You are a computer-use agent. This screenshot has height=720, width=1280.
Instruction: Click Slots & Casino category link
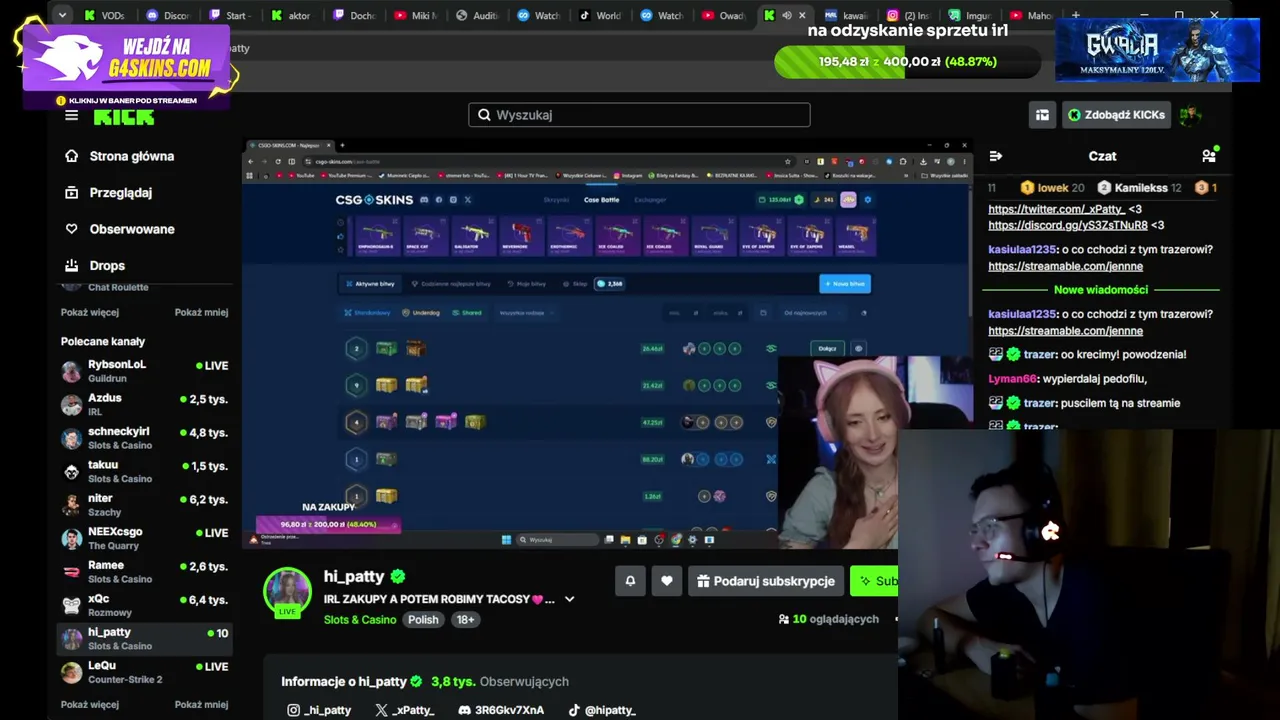(360, 620)
